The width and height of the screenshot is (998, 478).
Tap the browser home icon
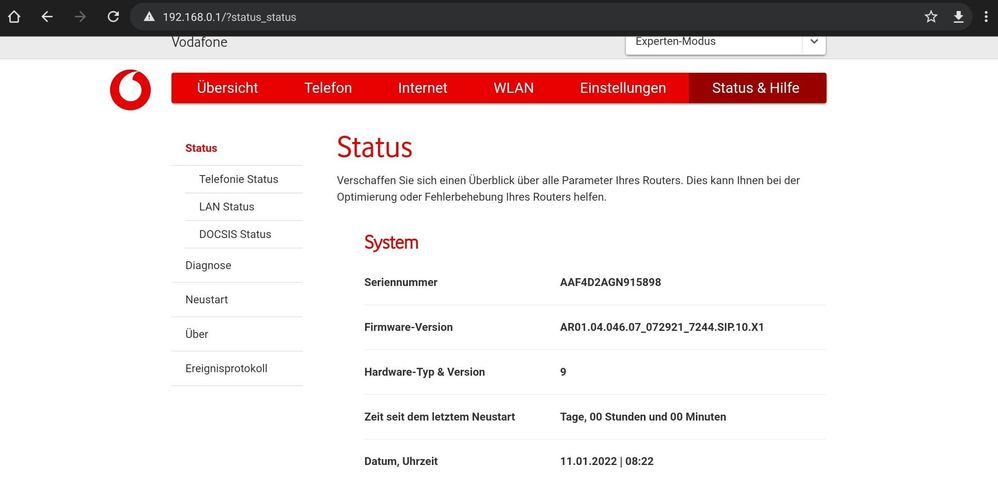14,17
